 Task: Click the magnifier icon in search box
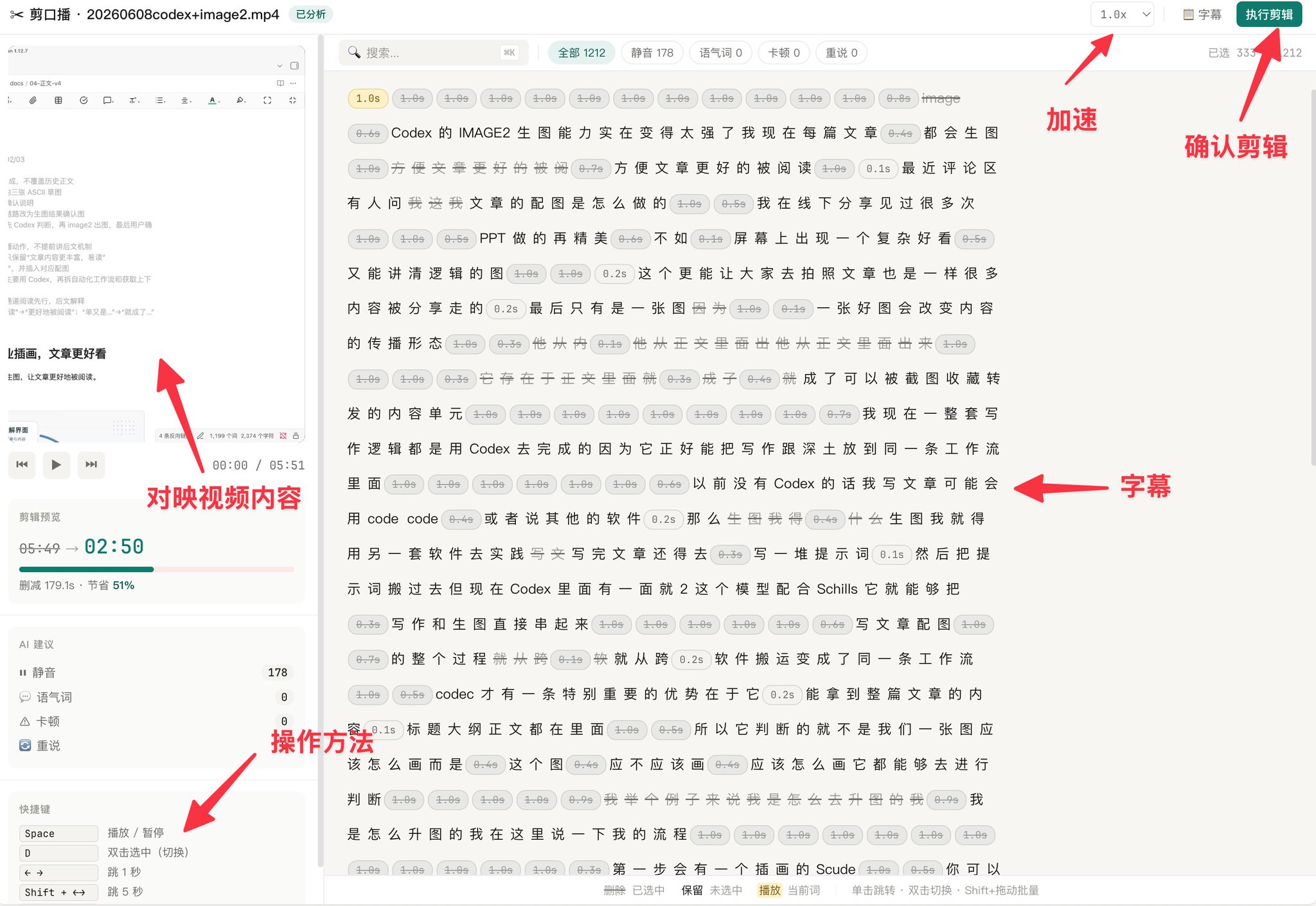point(354,52)
